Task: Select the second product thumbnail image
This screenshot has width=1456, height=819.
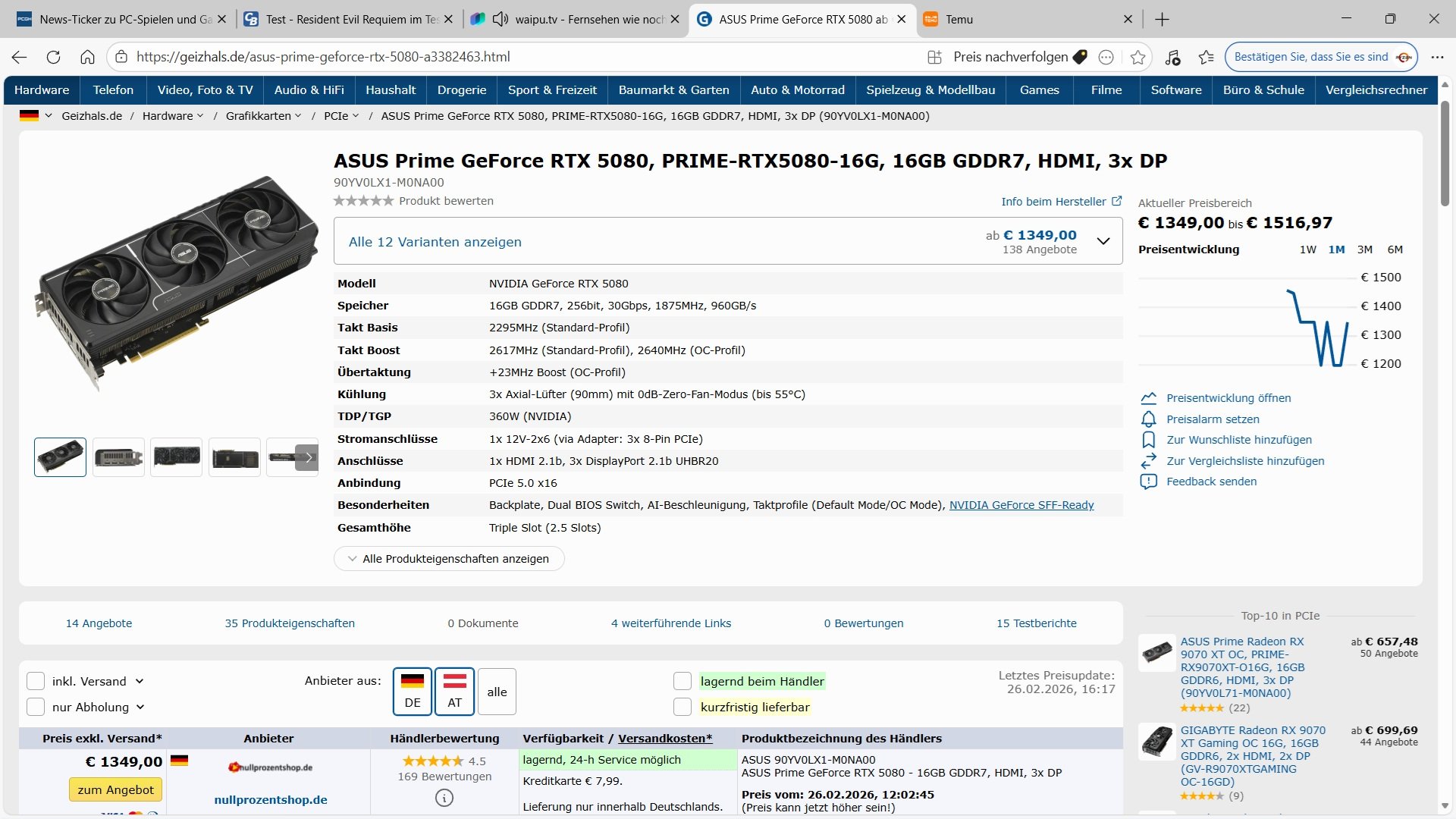Action: coord(118,457)
